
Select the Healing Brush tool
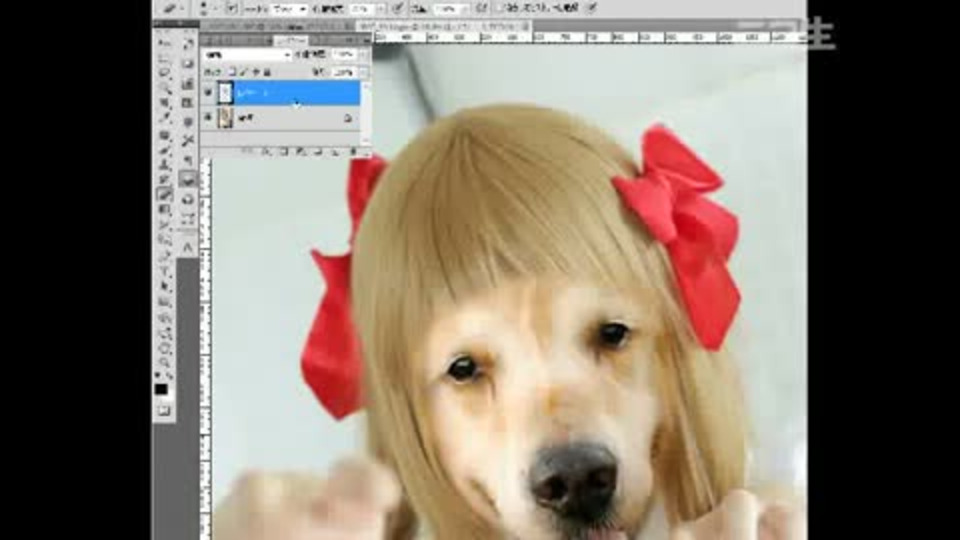(165, 135)
